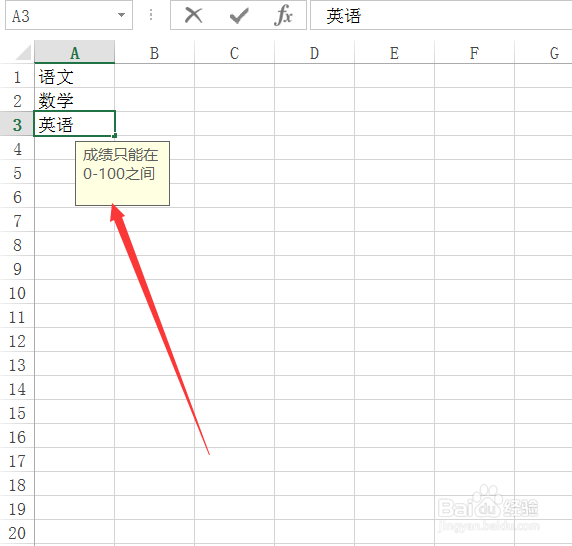The height and width of the screenshot is (546, 572).
Task: Click the Name Box showing A3
Action: 69,15
